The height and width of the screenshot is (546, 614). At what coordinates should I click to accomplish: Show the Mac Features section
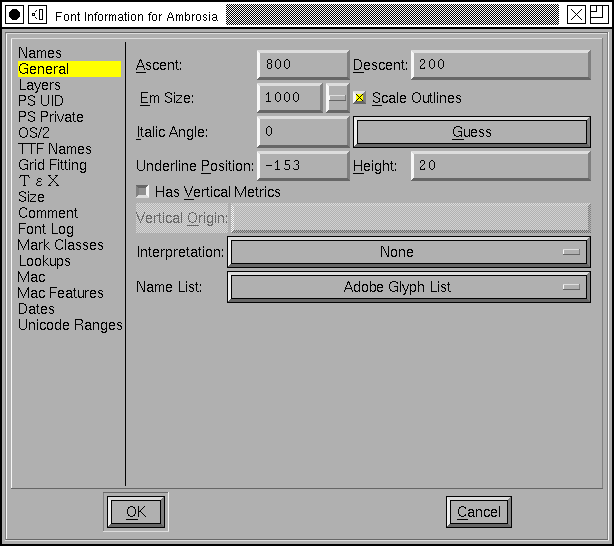click(x=60, y=293)
